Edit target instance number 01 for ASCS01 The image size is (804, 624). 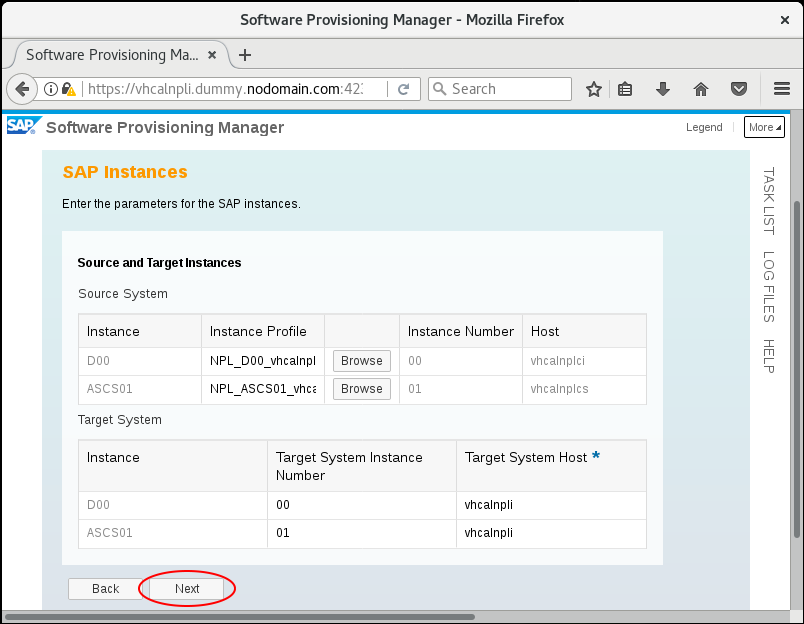tap(361, 533)
